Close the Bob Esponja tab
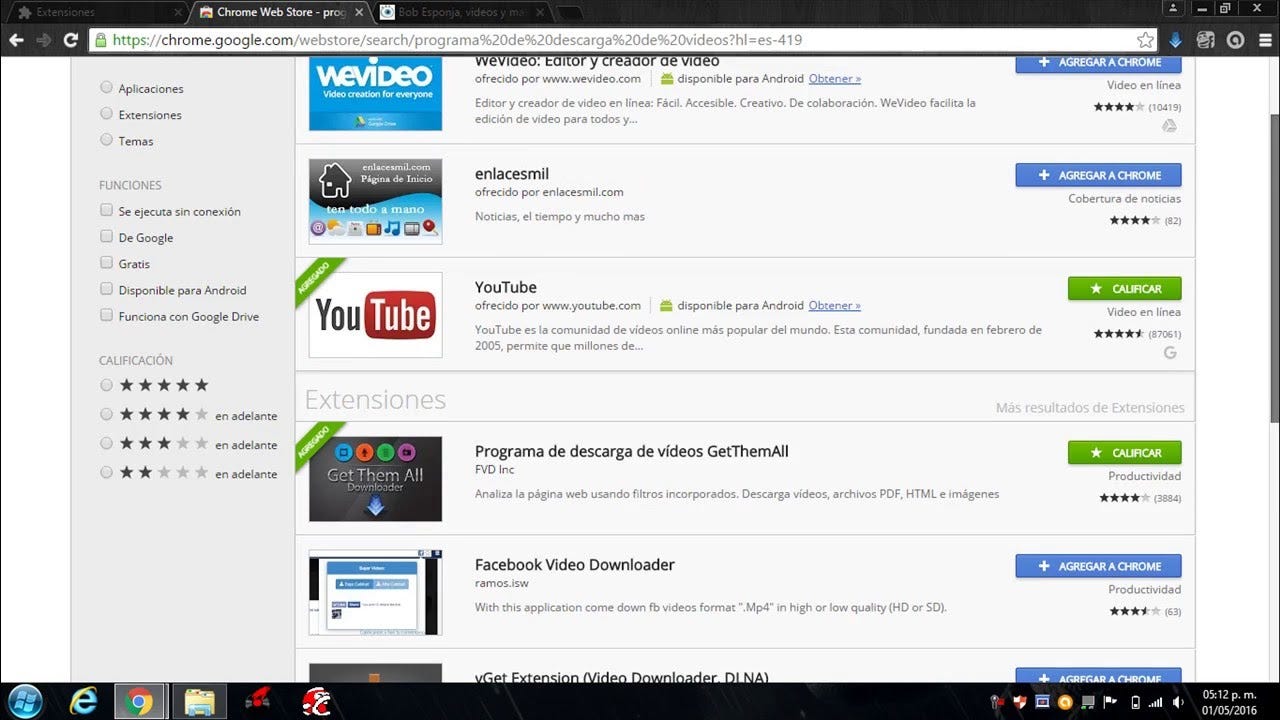The image size is (1280, 720). [x=540, y=12]
